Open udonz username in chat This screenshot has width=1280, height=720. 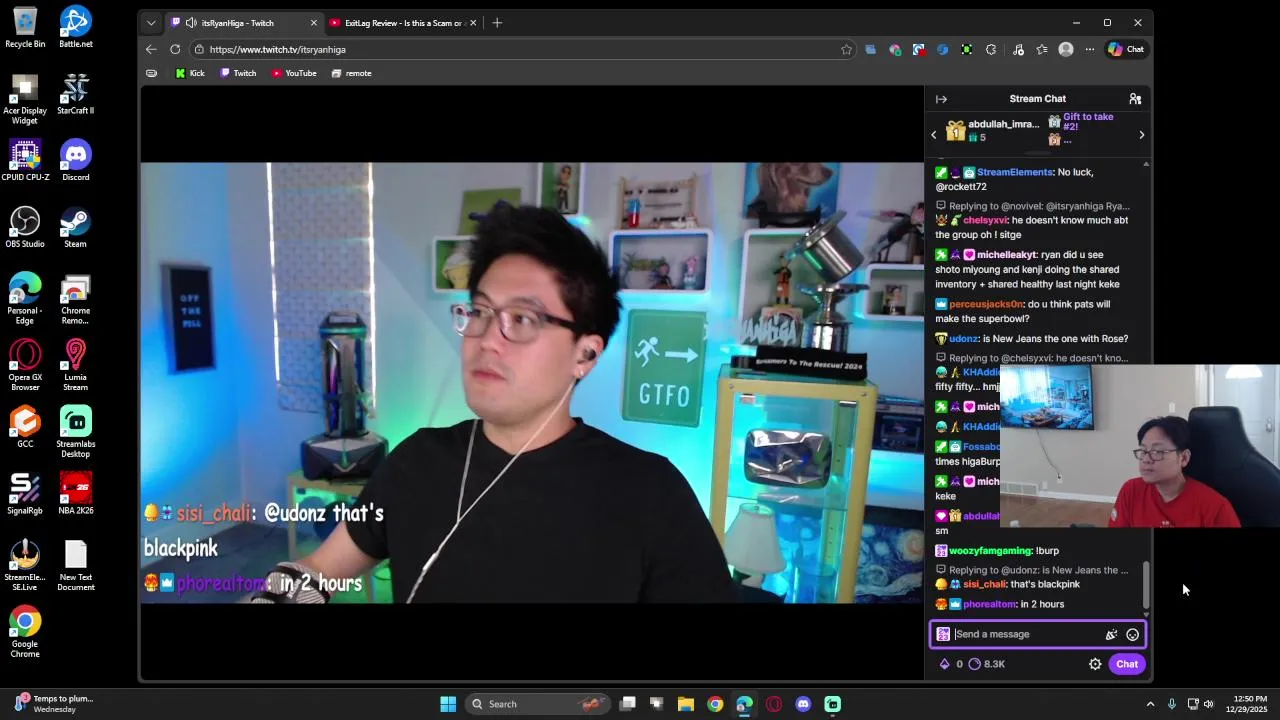[x=963, y=339]
